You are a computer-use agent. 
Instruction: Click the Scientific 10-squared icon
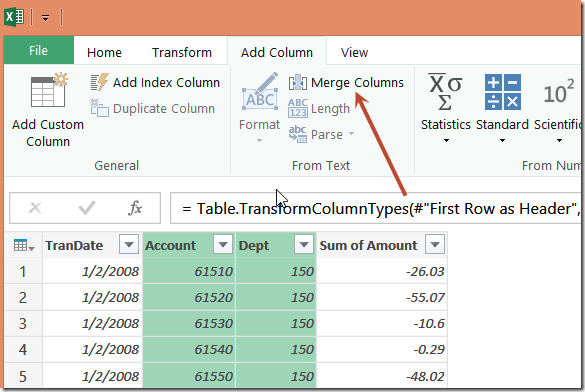(x=559, y=92)
